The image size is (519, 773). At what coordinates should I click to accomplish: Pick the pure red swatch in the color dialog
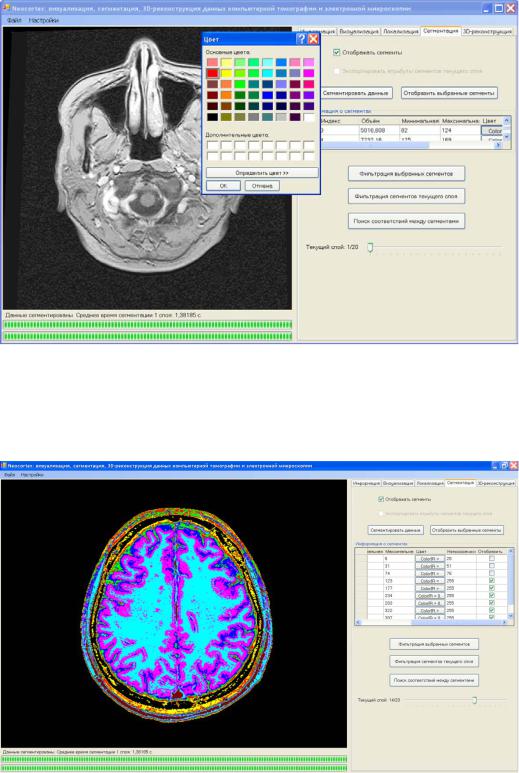coord(212,73)
